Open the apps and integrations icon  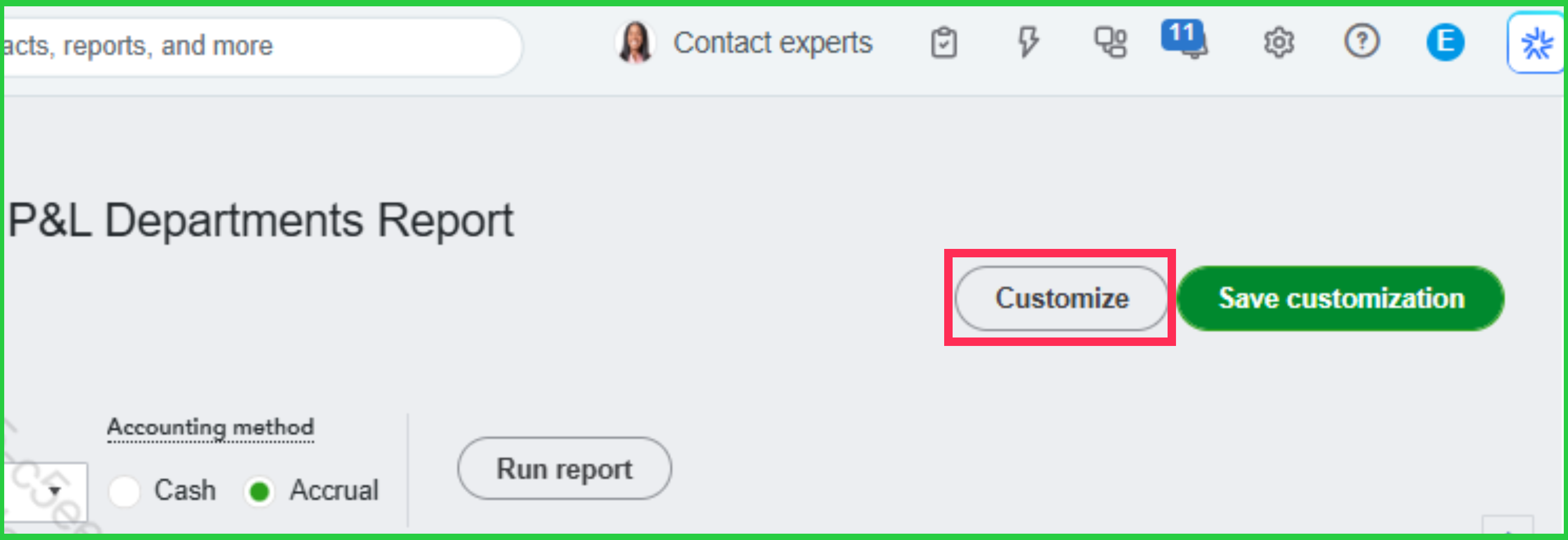[1111, 43]
